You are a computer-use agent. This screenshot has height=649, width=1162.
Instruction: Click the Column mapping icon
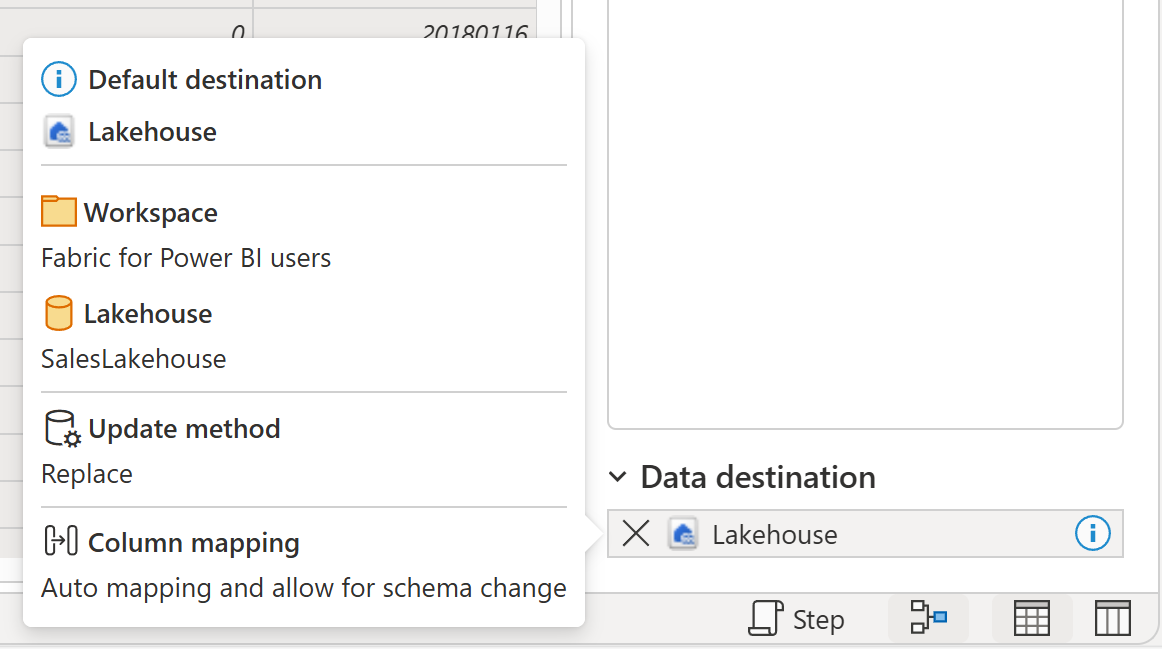(x=60, y=543)
